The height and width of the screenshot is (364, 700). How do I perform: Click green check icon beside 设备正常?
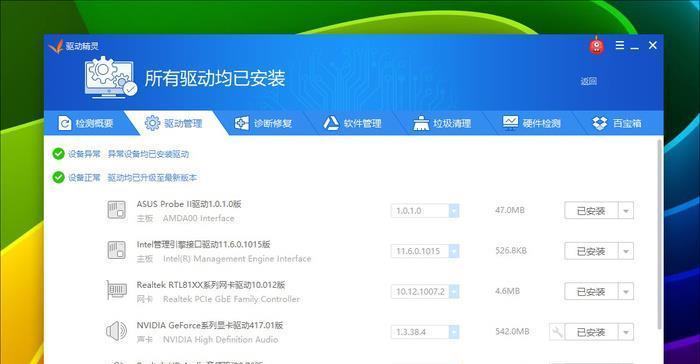click(x=58, y=177)
